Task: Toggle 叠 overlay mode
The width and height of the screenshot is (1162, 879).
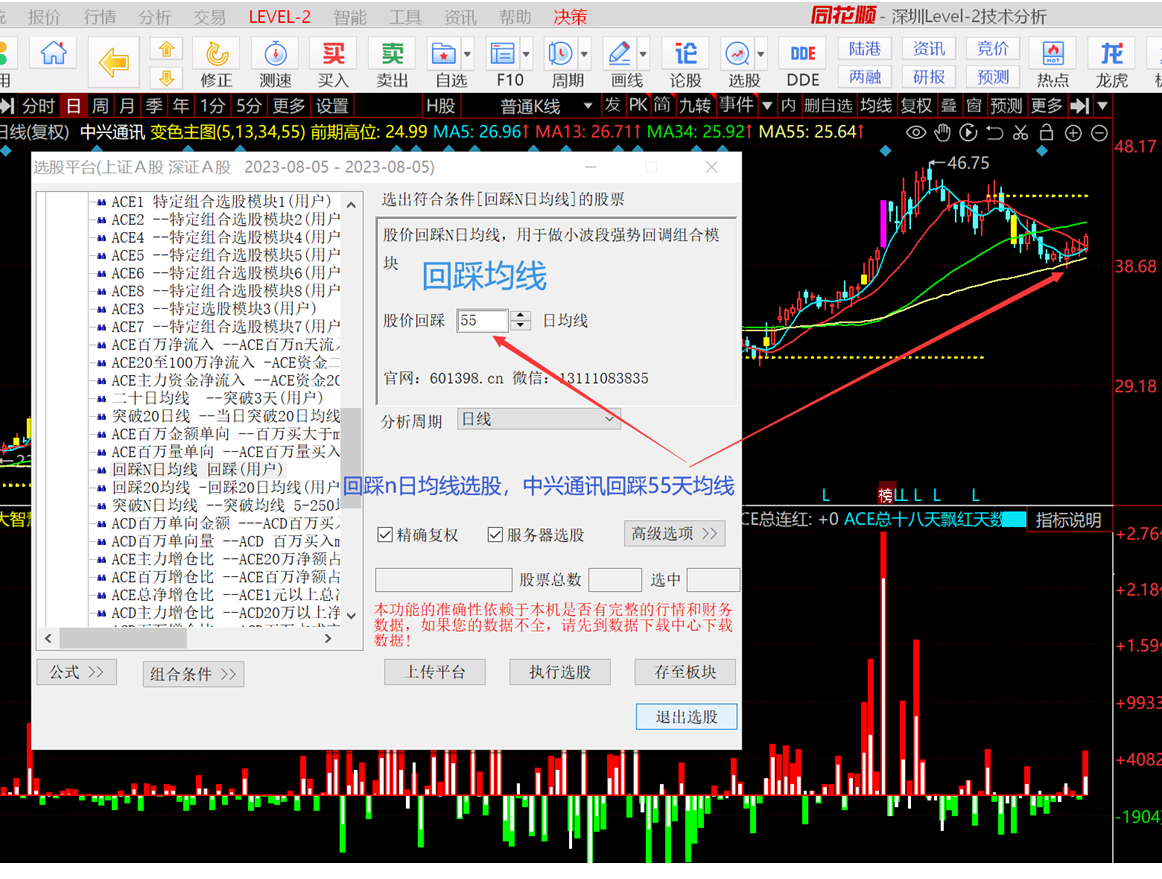Action: (x=949, y=106)
